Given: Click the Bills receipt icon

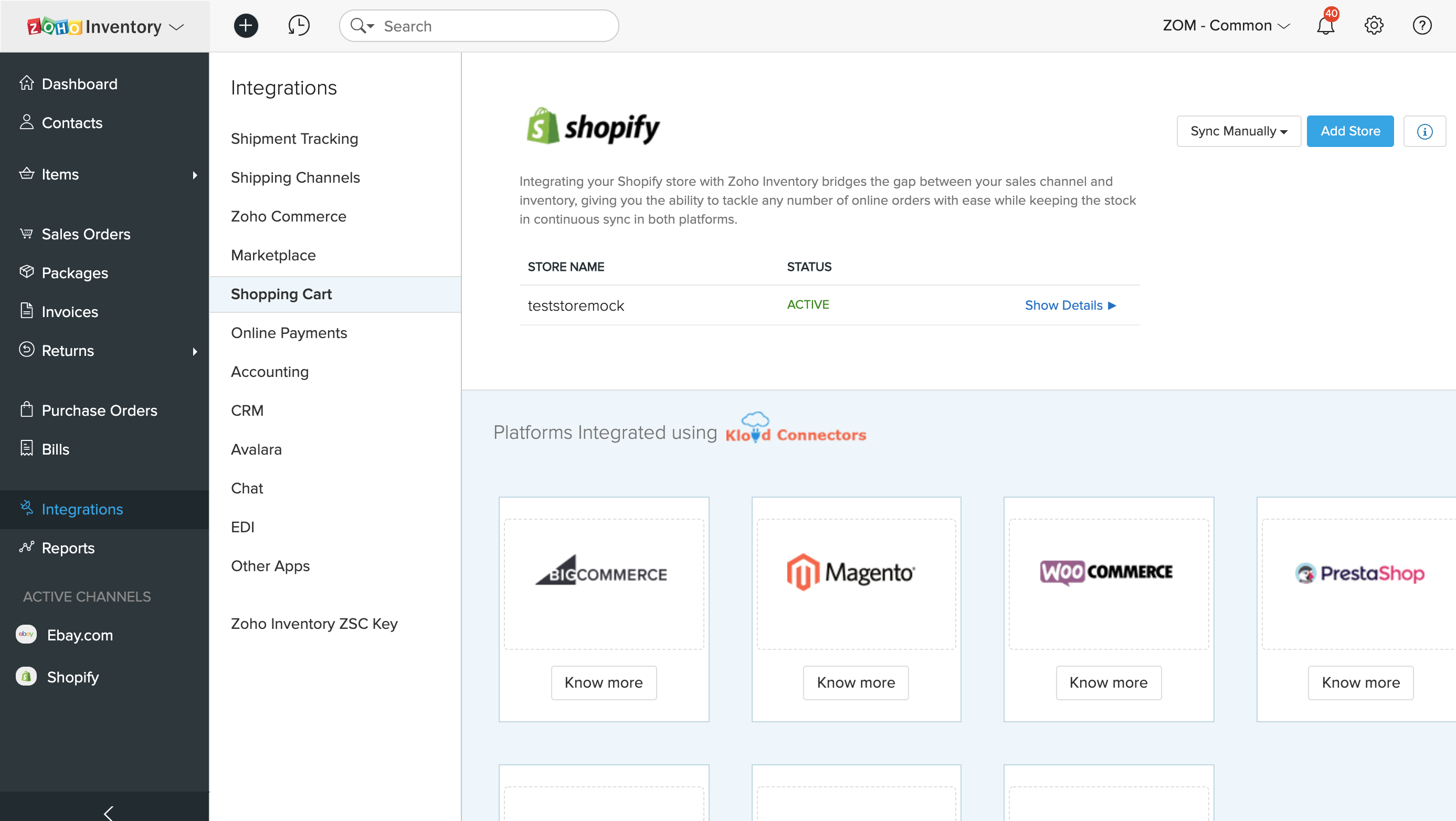Looking at the screenshot, I should [x=27, y=448].
